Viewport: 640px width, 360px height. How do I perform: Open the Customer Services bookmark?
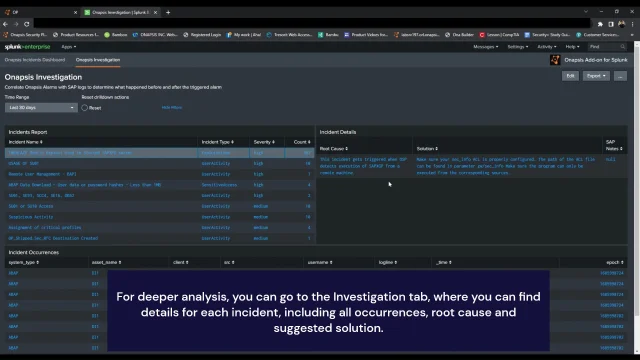tap(598, 35)
